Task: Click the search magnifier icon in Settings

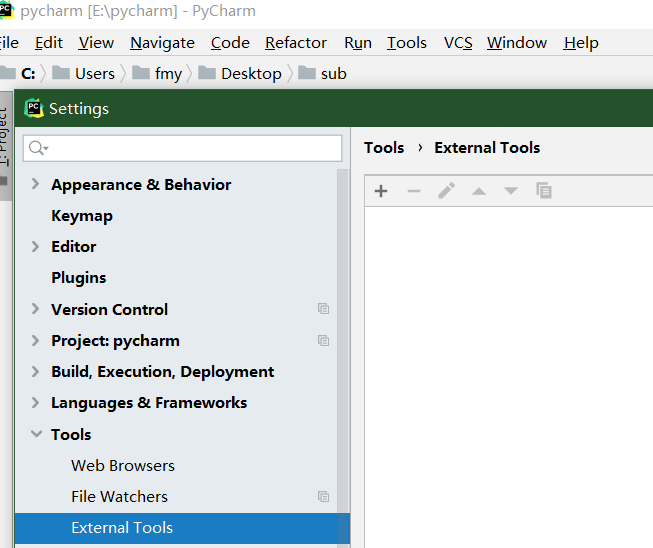Action: (38, 148)
